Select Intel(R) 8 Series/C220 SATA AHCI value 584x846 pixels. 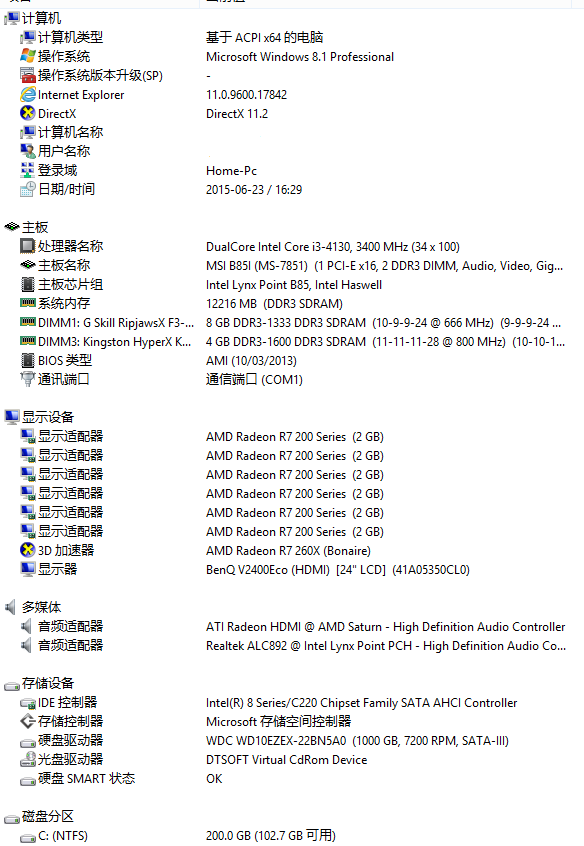[x=362, y=702]
